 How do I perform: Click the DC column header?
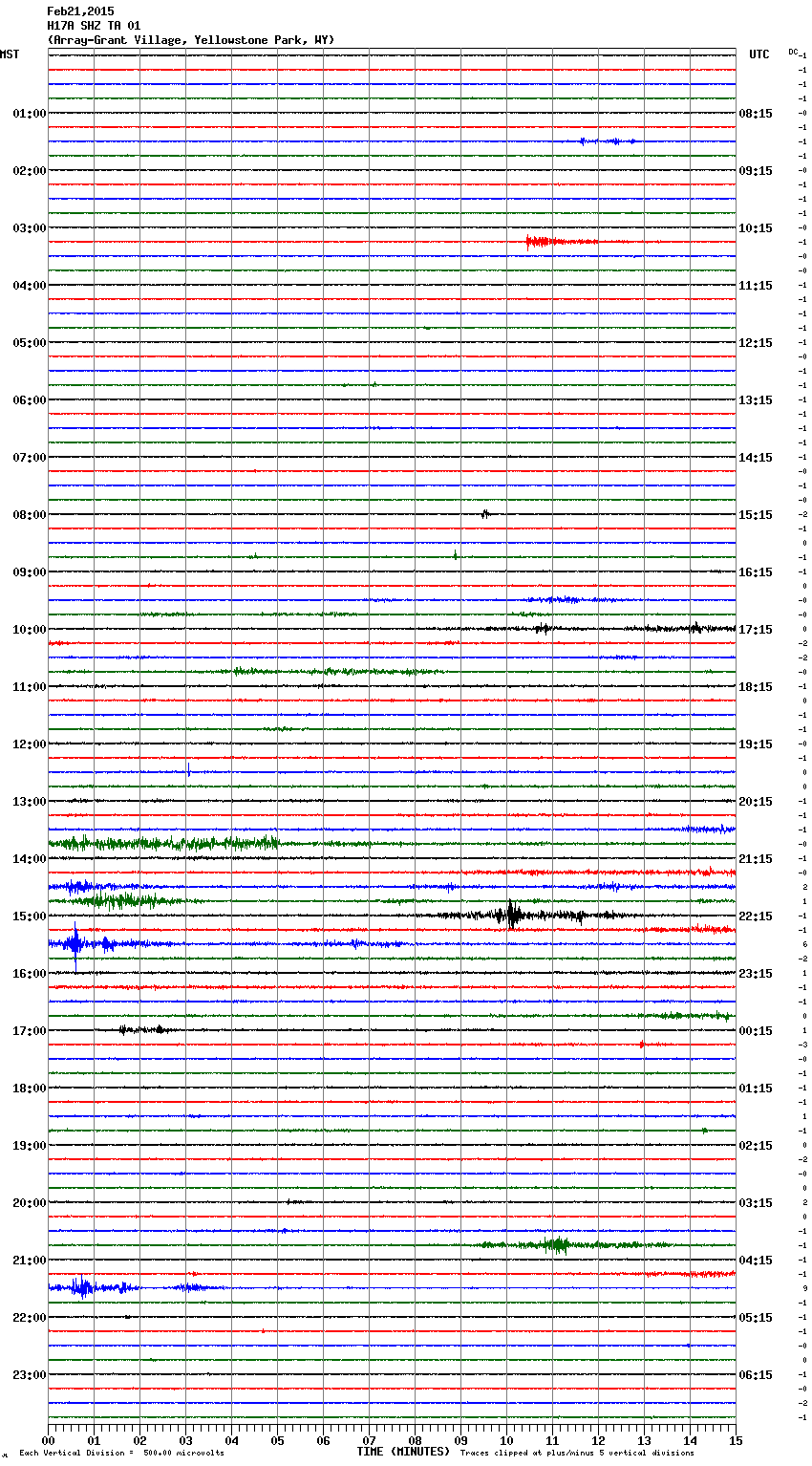793,52
